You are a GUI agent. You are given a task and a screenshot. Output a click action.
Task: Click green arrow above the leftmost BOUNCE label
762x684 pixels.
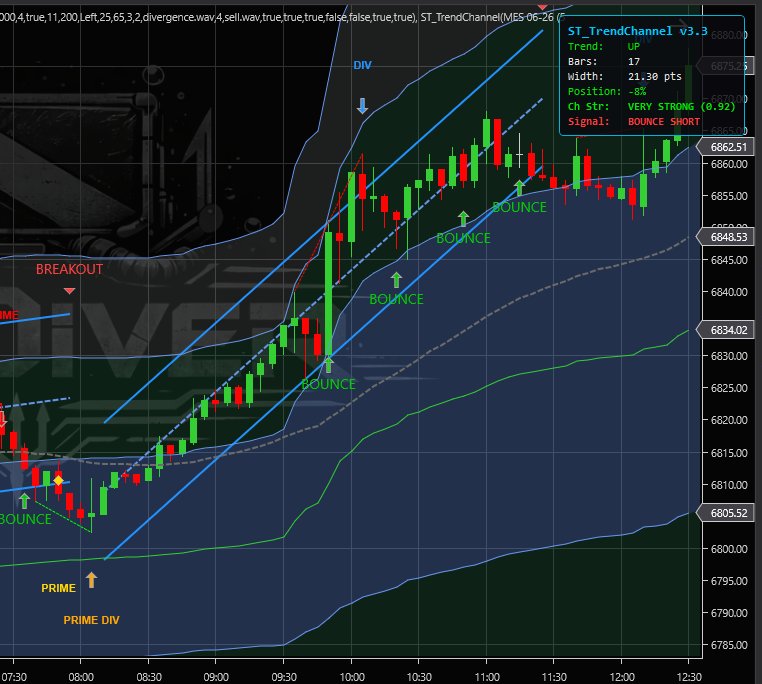pos(24,501)
